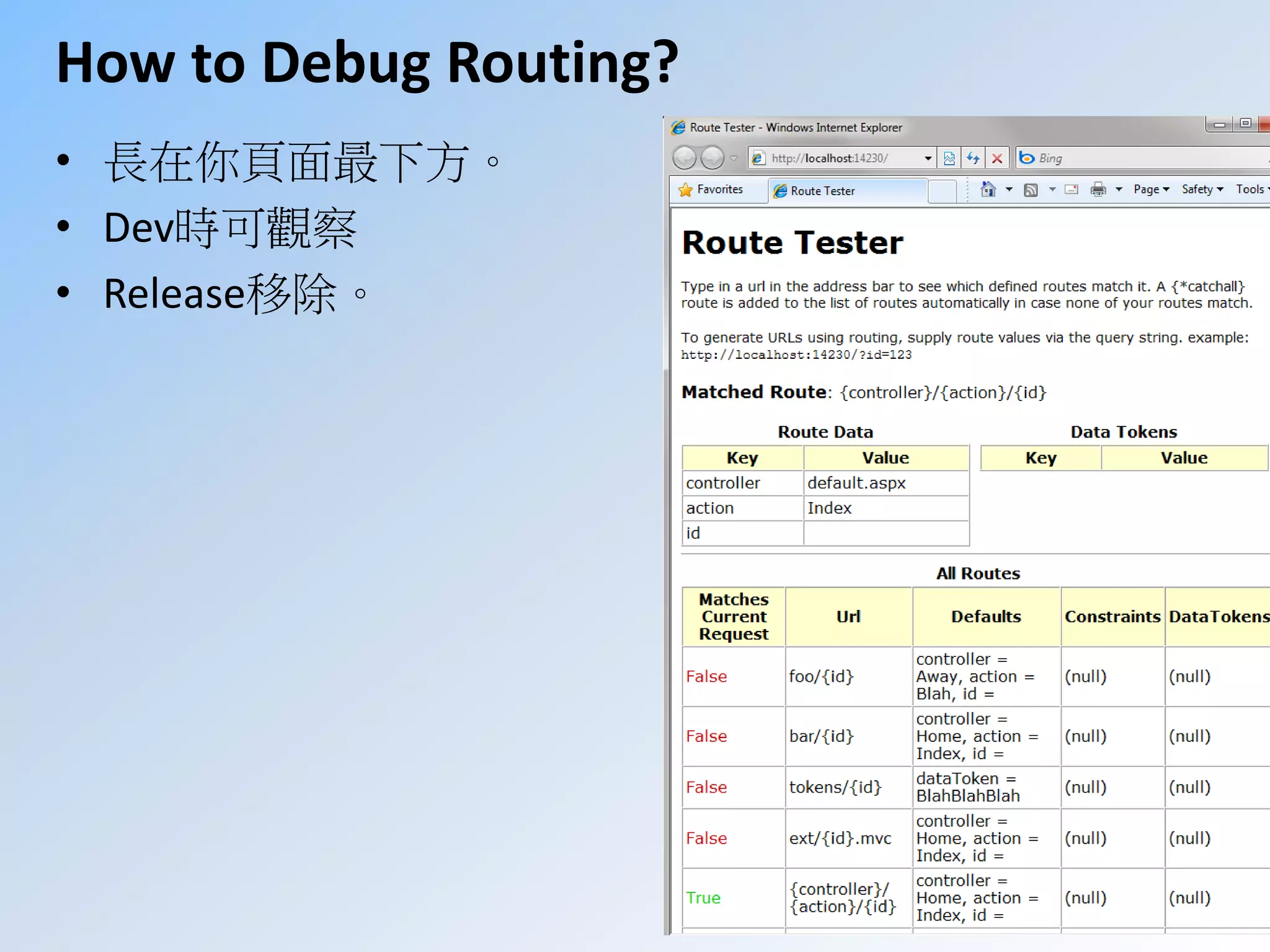The width and height of the screenshot is (1270, 952).
Task: Click the 'Index' value cell in Route Data
Action: 886,508
